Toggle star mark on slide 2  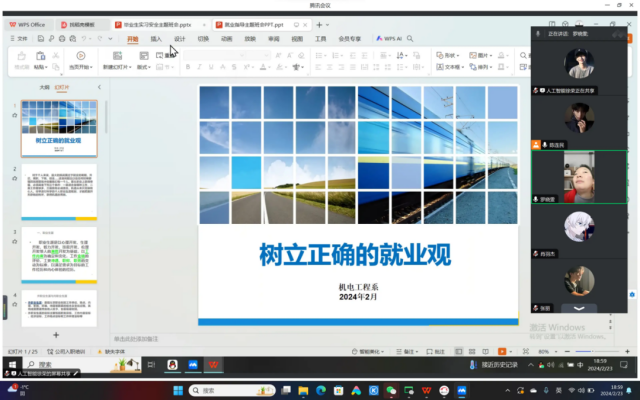coord(14,180)
